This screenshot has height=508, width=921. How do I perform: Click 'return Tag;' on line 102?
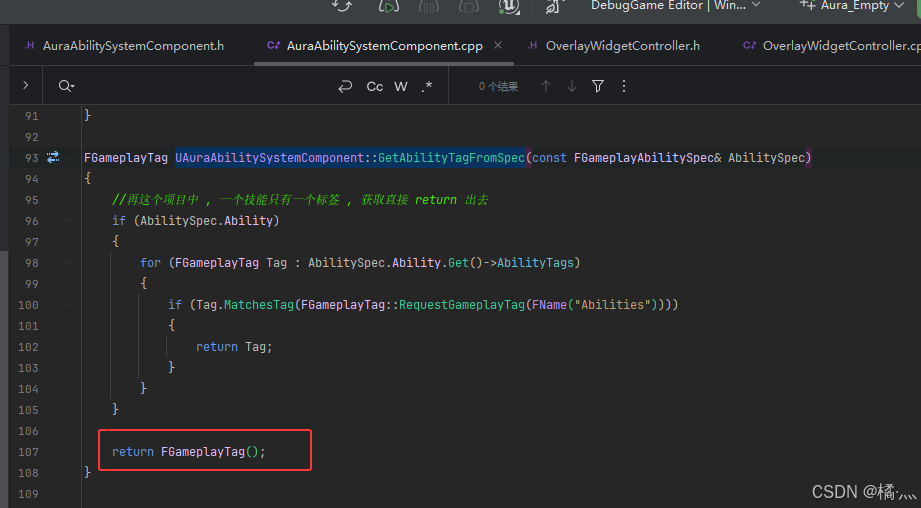click(234, 346)
